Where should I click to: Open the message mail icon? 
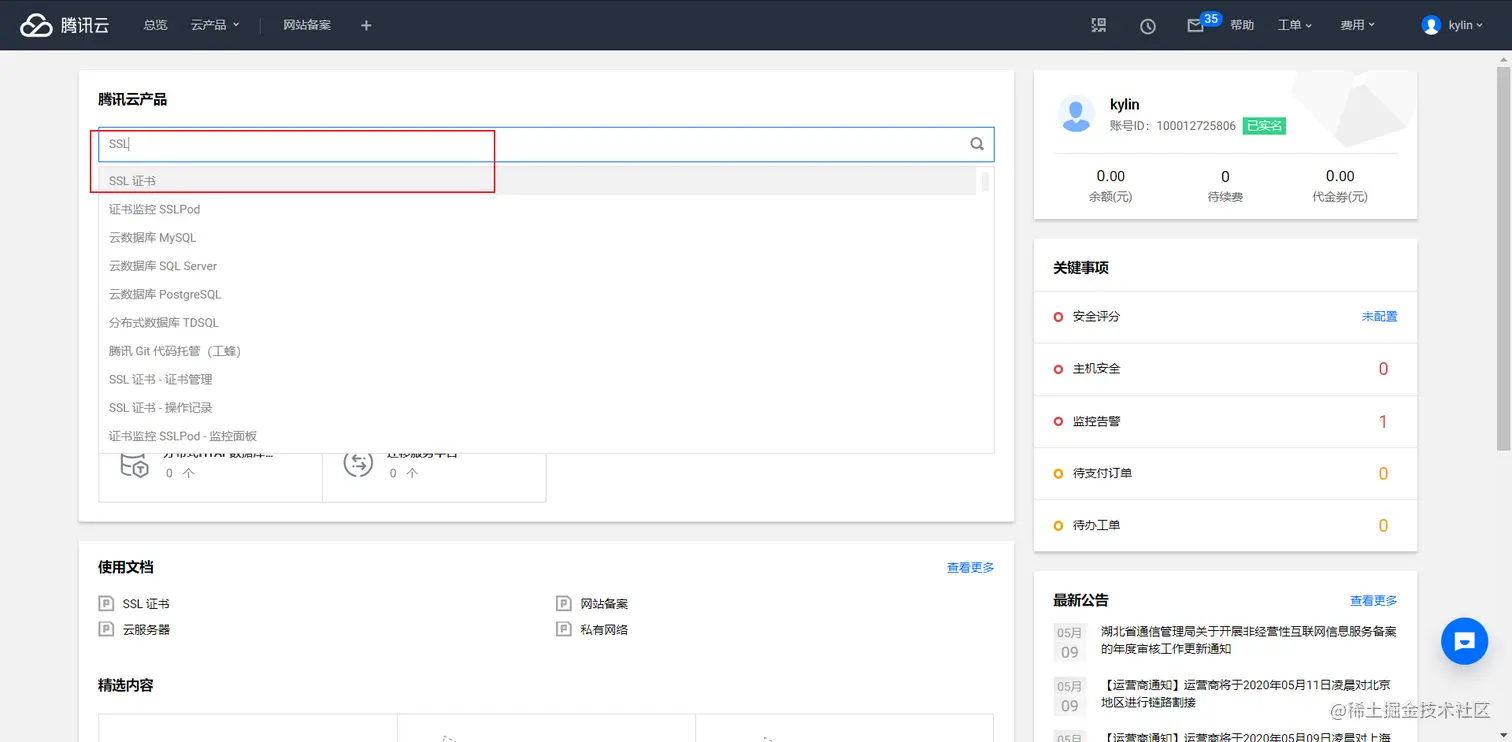(x=1195, y=26)
